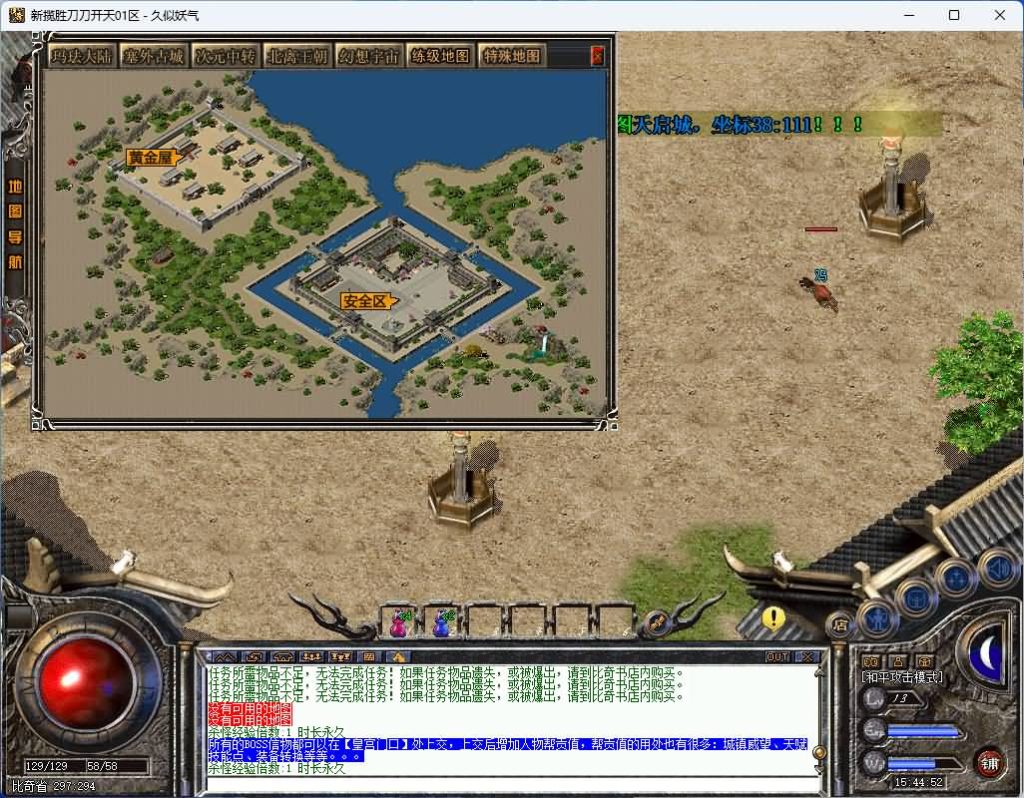The image size is (1024, 798).
Task: Toggle 和平攻击模式 attack mode label
Action: [x=903, y=677]
